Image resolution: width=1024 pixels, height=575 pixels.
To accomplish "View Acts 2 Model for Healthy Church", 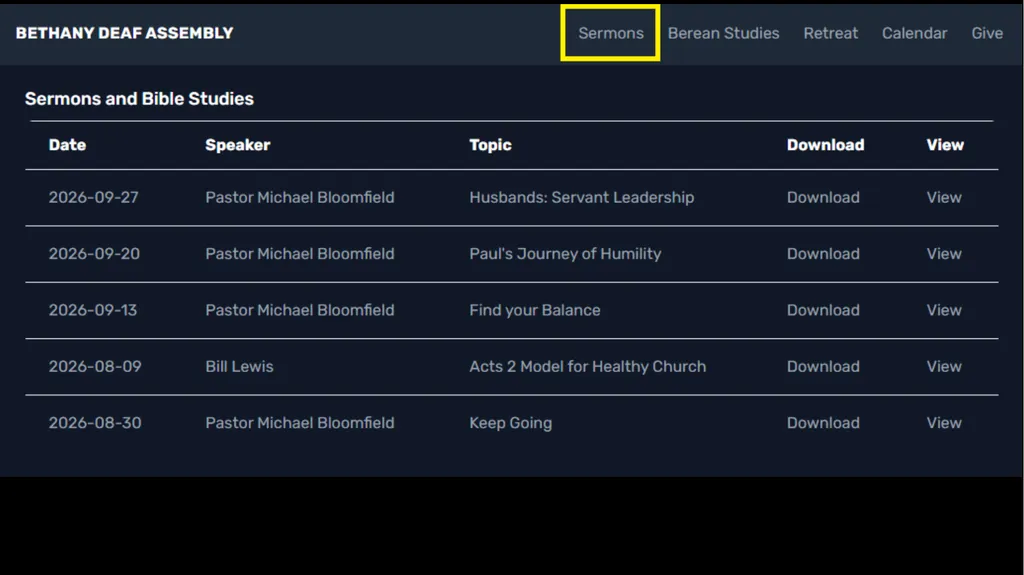I will [x=944, y=367].
